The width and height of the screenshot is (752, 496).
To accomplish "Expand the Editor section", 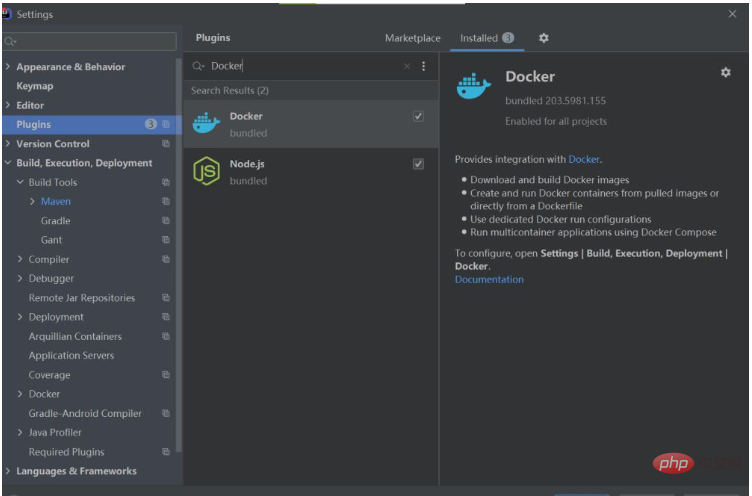I will tap(8, 105).
